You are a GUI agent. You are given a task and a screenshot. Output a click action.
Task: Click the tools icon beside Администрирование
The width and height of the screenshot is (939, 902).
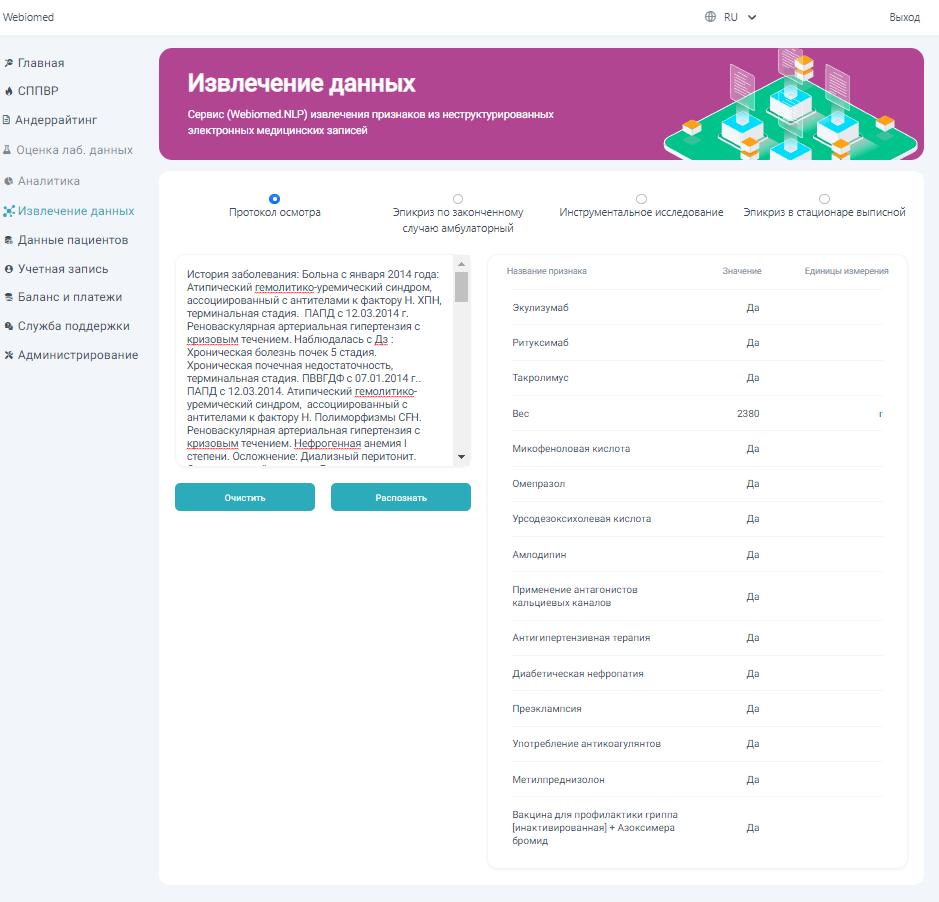point(8,355)
